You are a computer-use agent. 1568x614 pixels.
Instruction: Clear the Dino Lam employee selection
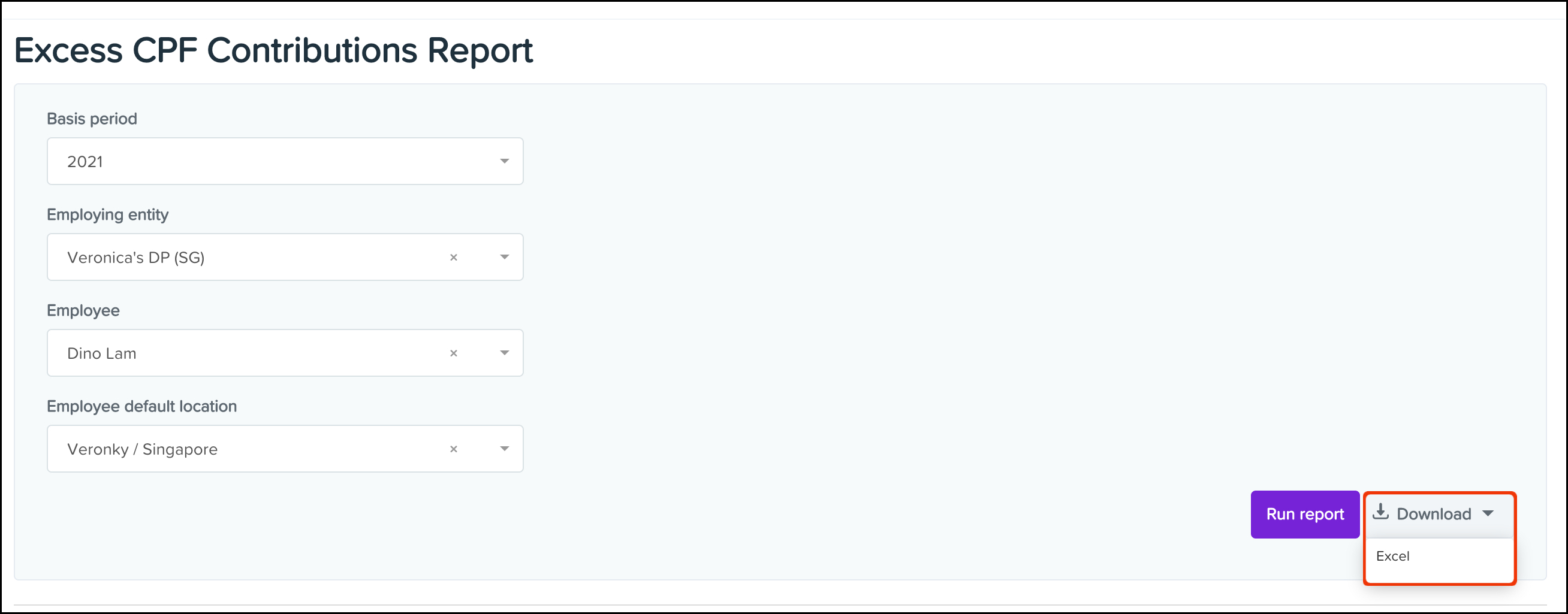tap(454, 353)
